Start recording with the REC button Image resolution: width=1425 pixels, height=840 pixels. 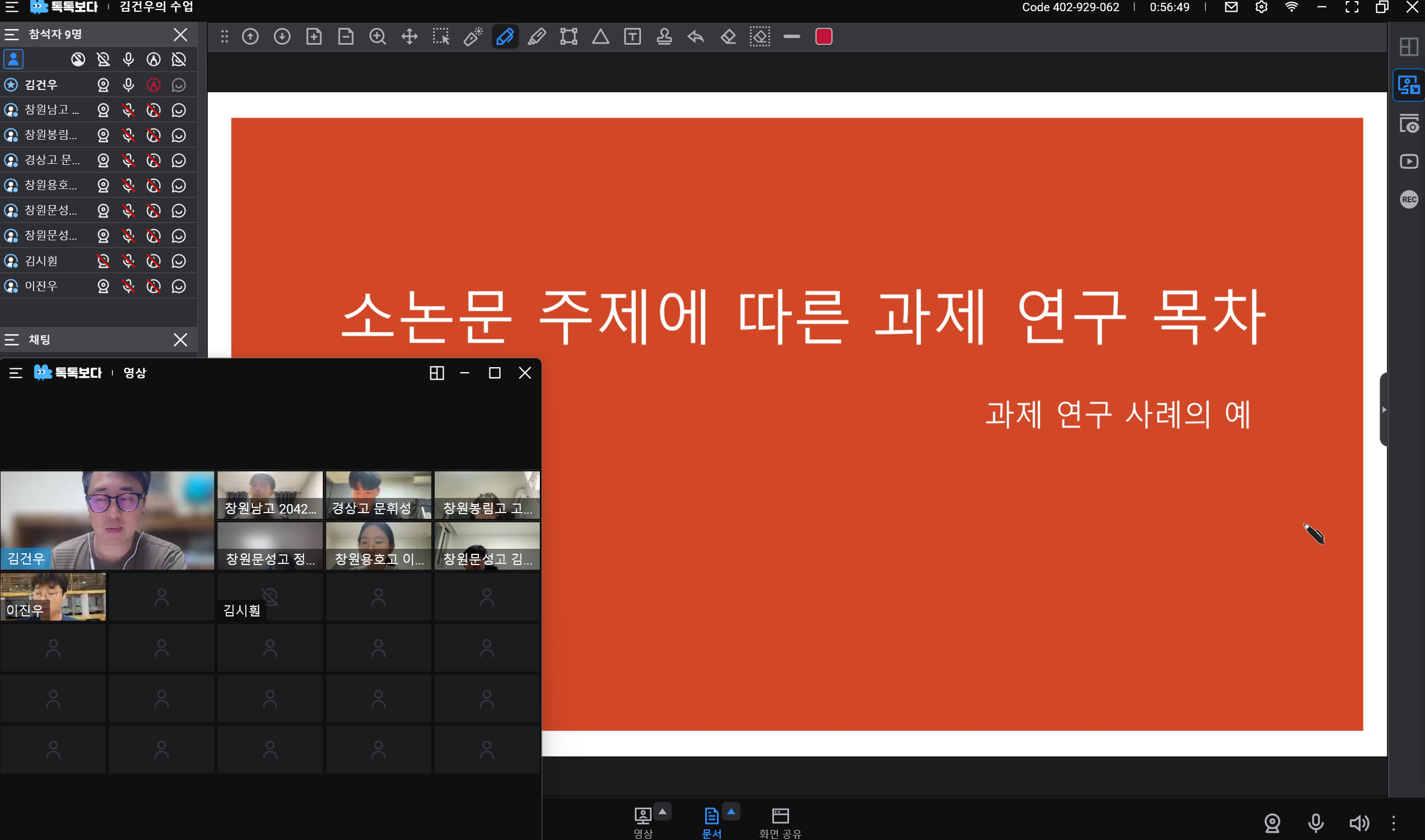1409,200
